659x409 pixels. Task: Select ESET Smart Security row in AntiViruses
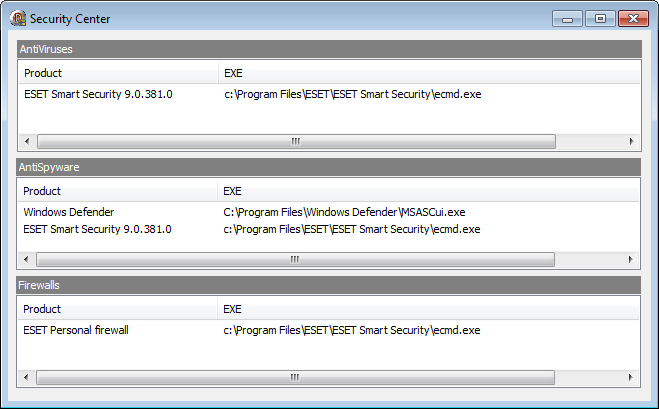[330, 94]
